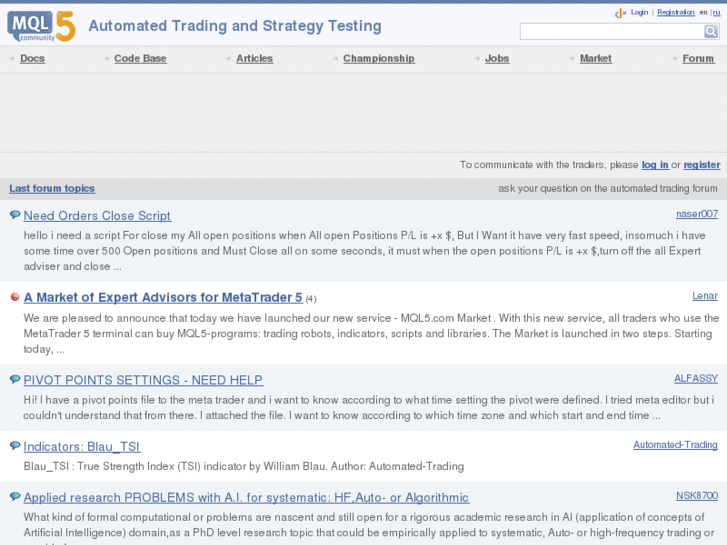Click the speech bubble icon beside Indicators: Blau_TSI
The image size is (727, 545).
(15, 446)
